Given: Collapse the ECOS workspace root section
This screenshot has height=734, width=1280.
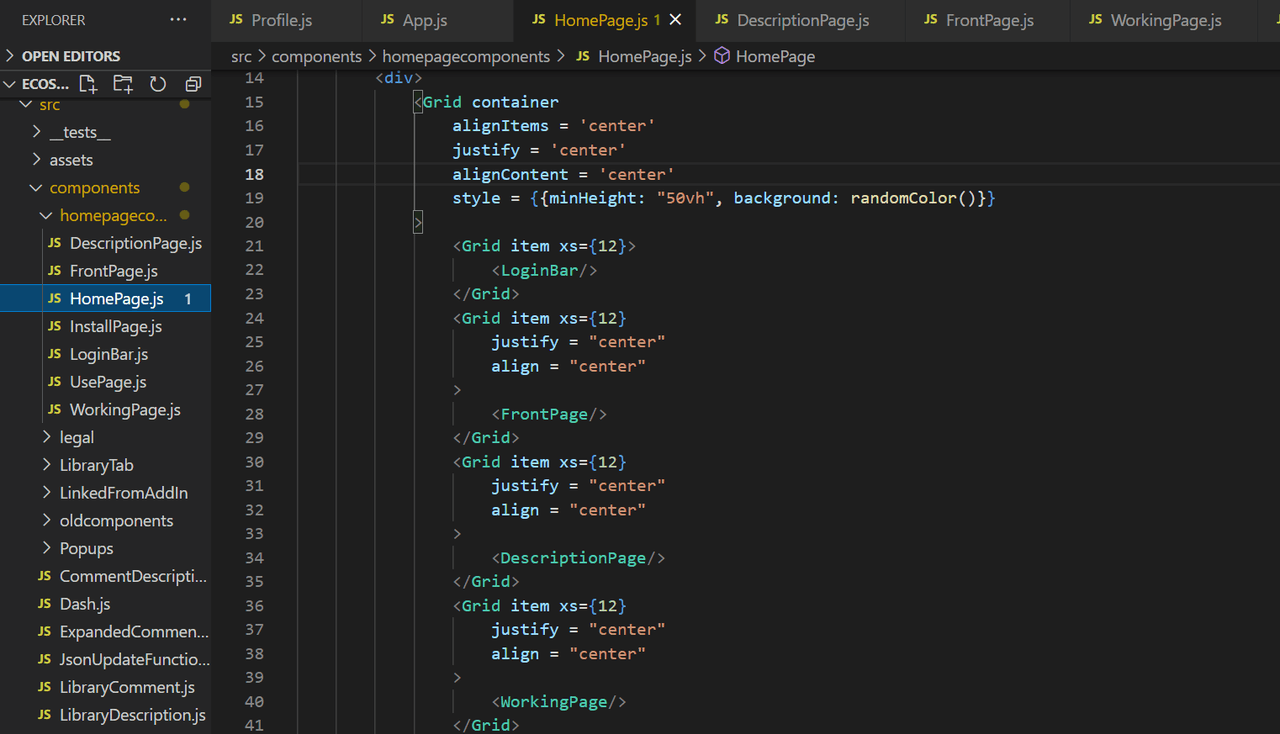Looking at the screenshot, I should pos(11,84).
